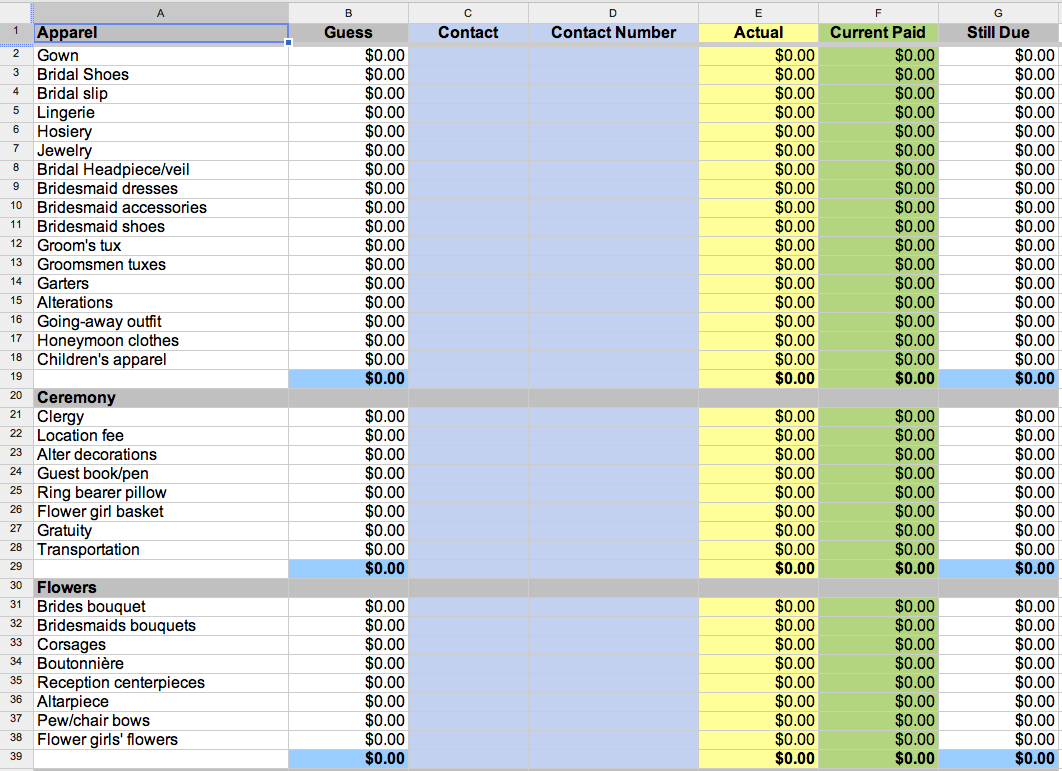
Task: Select the Still Due header cell
Action: pyautogui.click(x=997, y=33)
